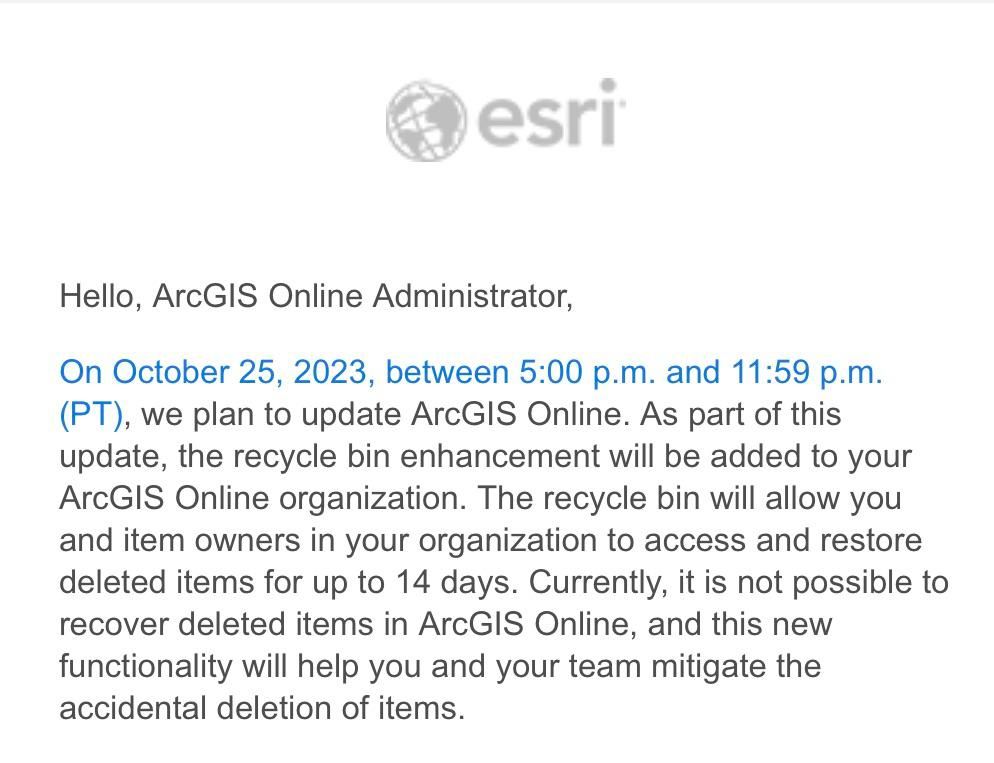Screen dimensions: 994x763
Task: Click the blue "(PT)" link text
Action: coord(91,414)
